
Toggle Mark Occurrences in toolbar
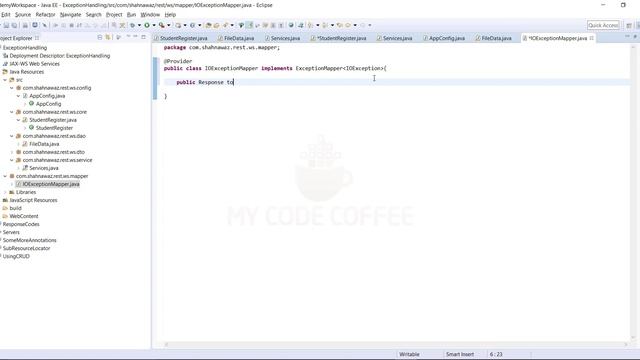[x=250, y=25]
